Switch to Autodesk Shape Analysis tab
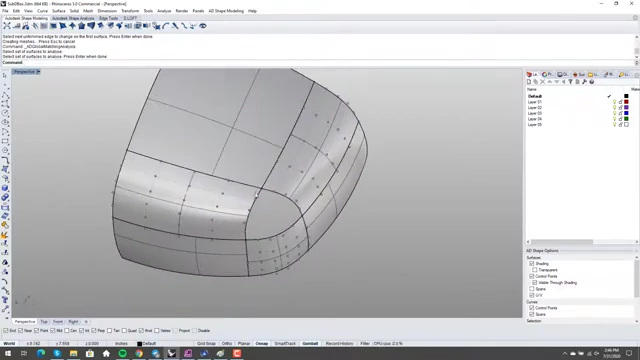 click(x=73, y=18)
